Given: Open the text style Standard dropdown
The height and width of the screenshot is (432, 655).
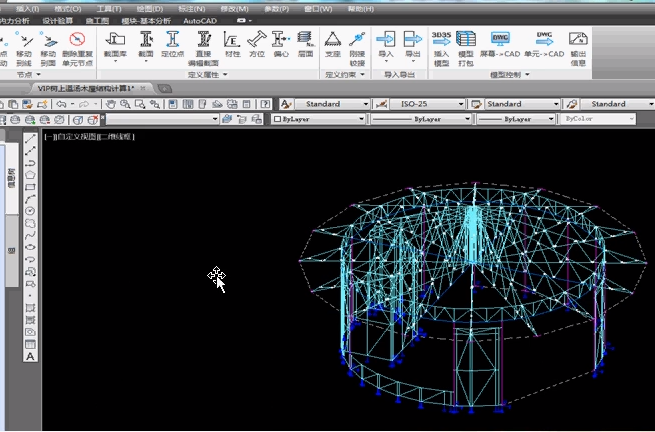Looking at the screenshot, I should [332, 104].
